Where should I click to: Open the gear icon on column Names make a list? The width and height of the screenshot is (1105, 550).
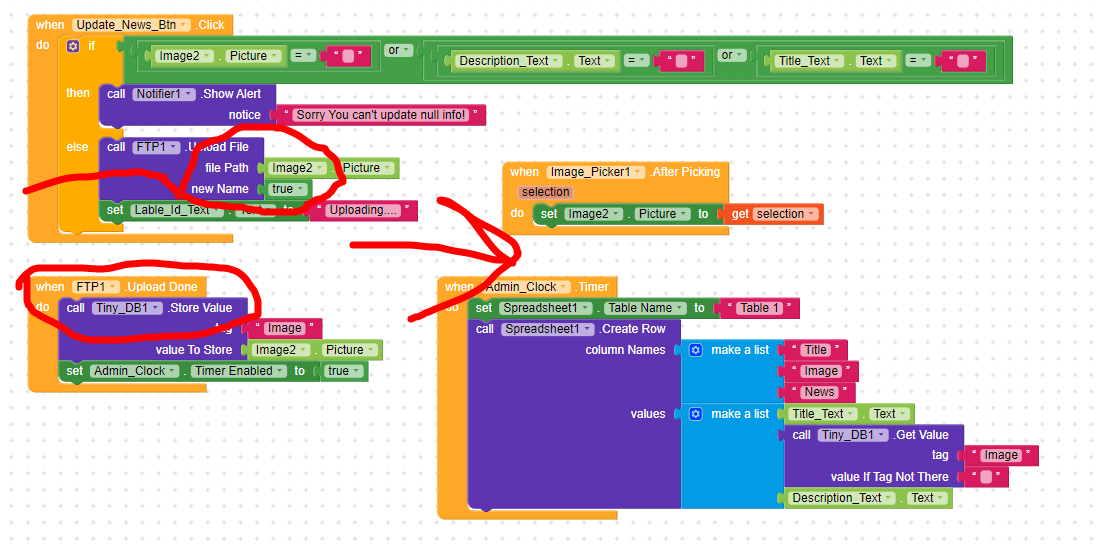(x=696, y=350)
